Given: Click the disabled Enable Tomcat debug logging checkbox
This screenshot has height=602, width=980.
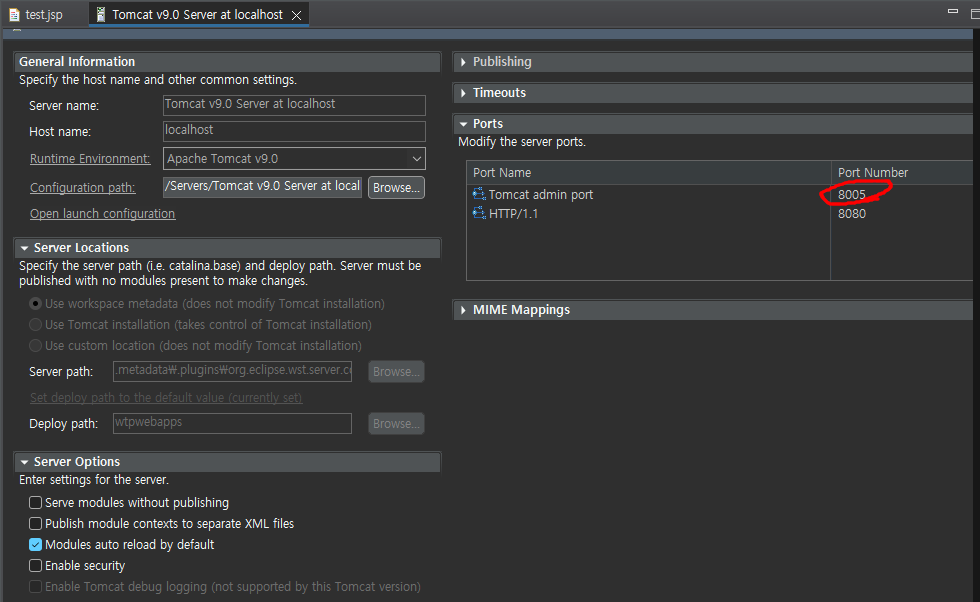Looking at the screenshot, I should [36, 586].
